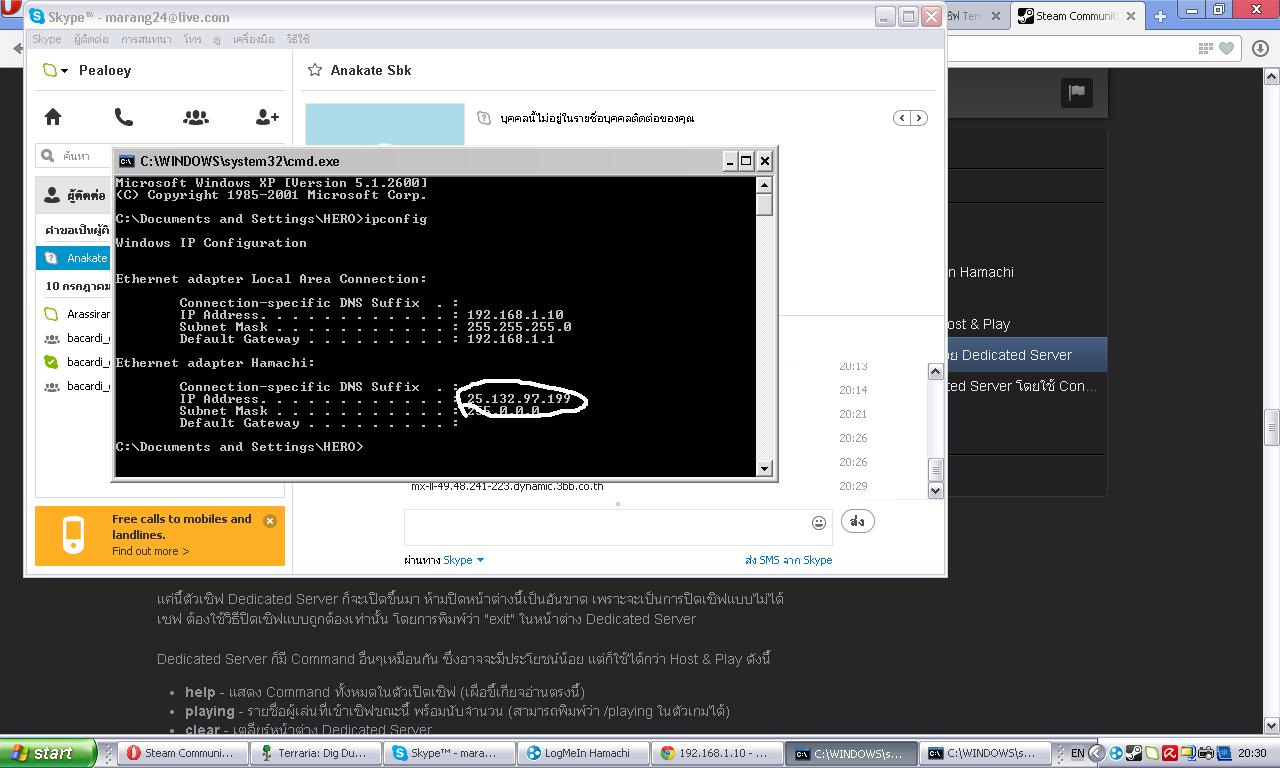Open the emoticon picker in message box
Screen dimensions: 1280x768
pyautogui.click(x=819, y=522)
